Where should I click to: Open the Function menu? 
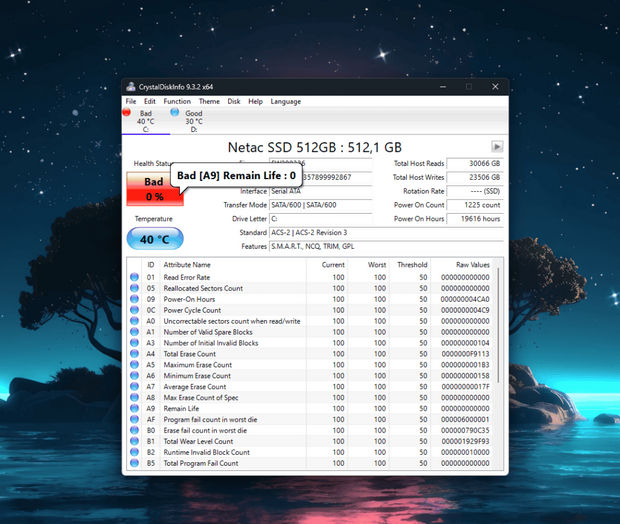(177, 101)
